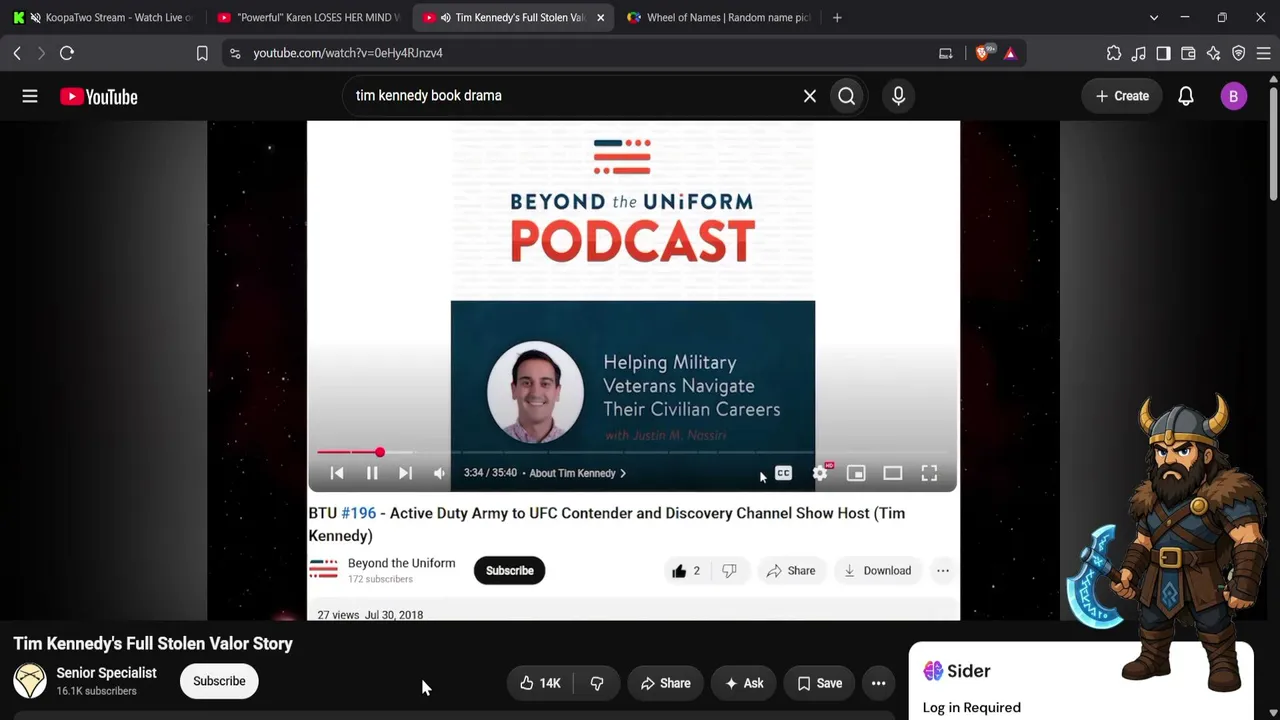
Task: Click the black Subscribe button for Beyond the Uniform
Action: 509,571
